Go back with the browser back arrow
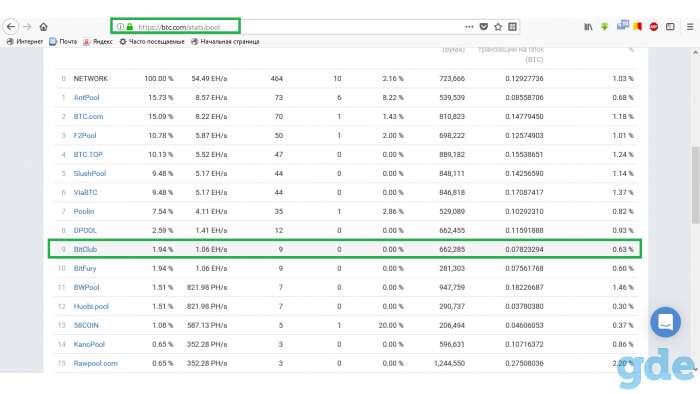The height and width of the screenshot is (394, 700). (11, 27)
